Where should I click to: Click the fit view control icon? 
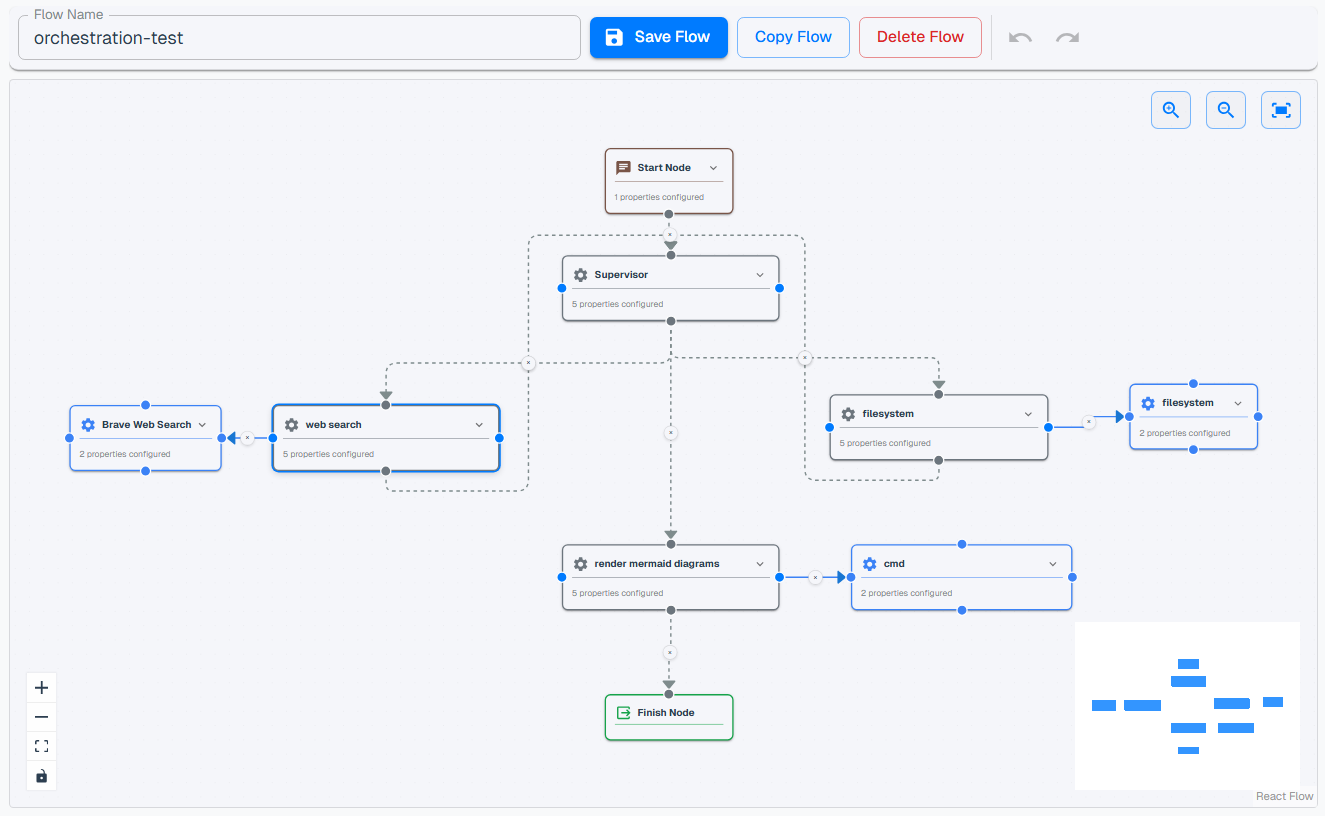(41, 746)
